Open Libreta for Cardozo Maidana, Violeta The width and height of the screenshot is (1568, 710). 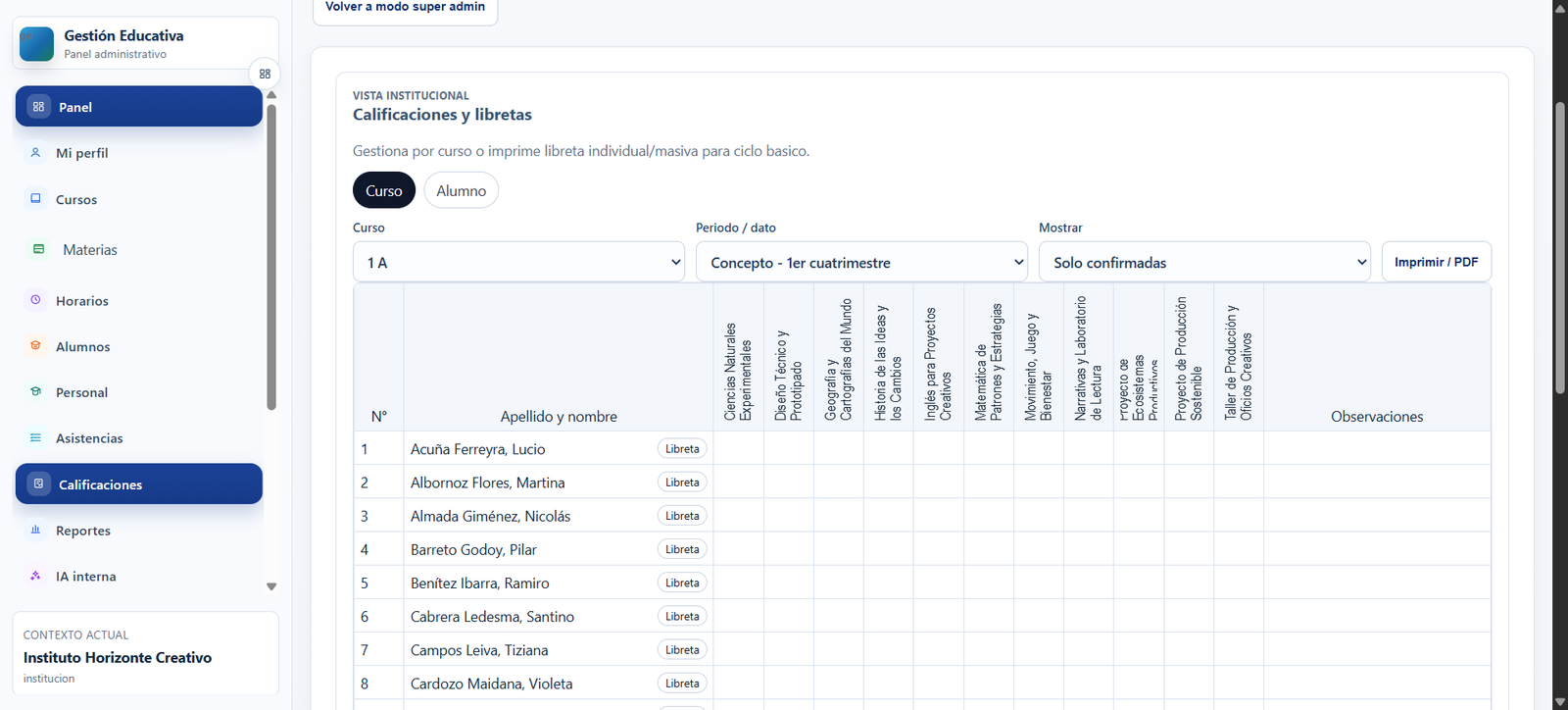pos(682,684)
